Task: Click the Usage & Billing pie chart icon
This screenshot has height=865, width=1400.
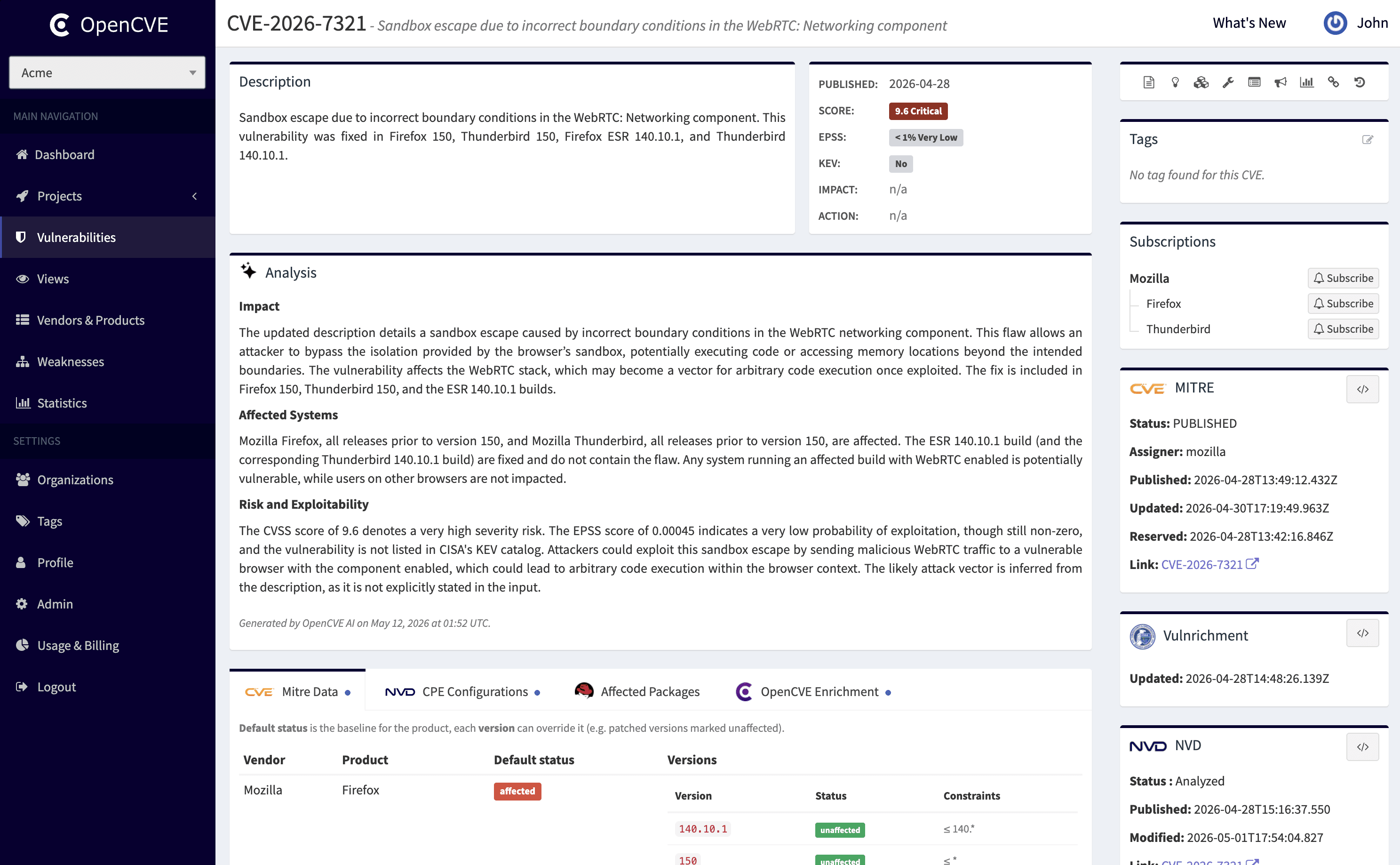Action: 22,645
